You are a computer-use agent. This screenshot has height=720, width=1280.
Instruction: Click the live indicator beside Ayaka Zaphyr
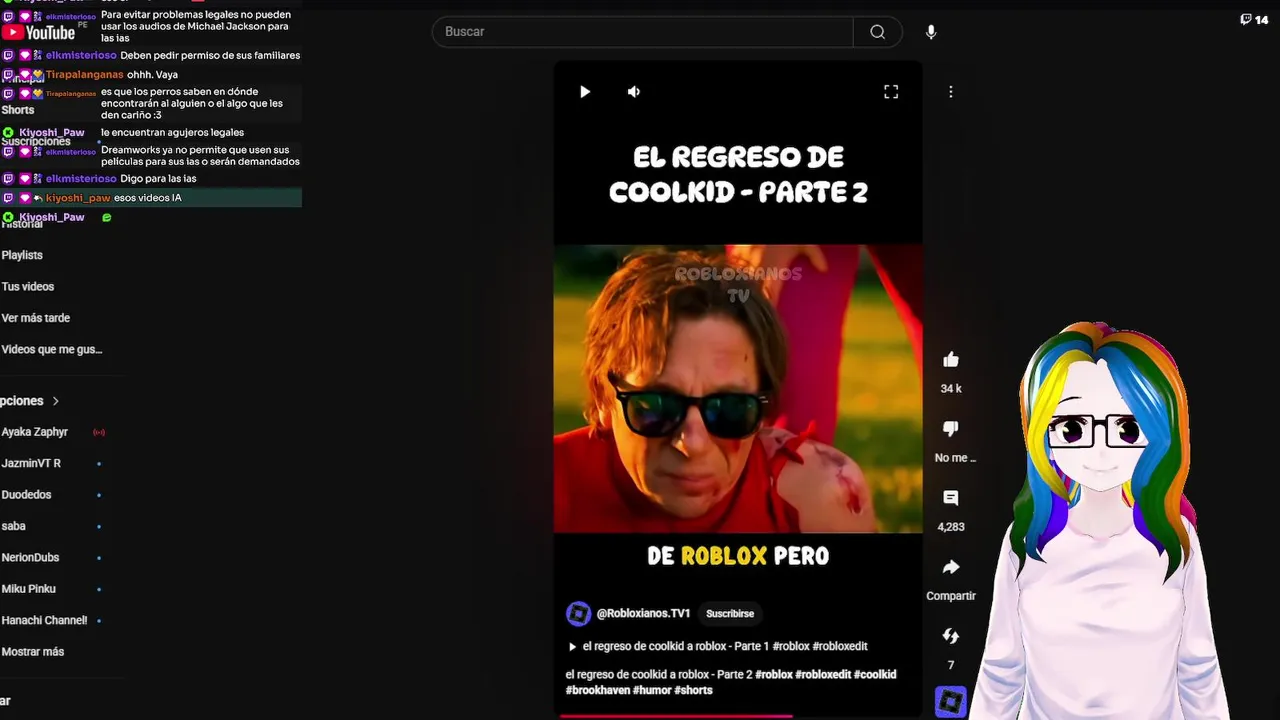coord(99,433)
